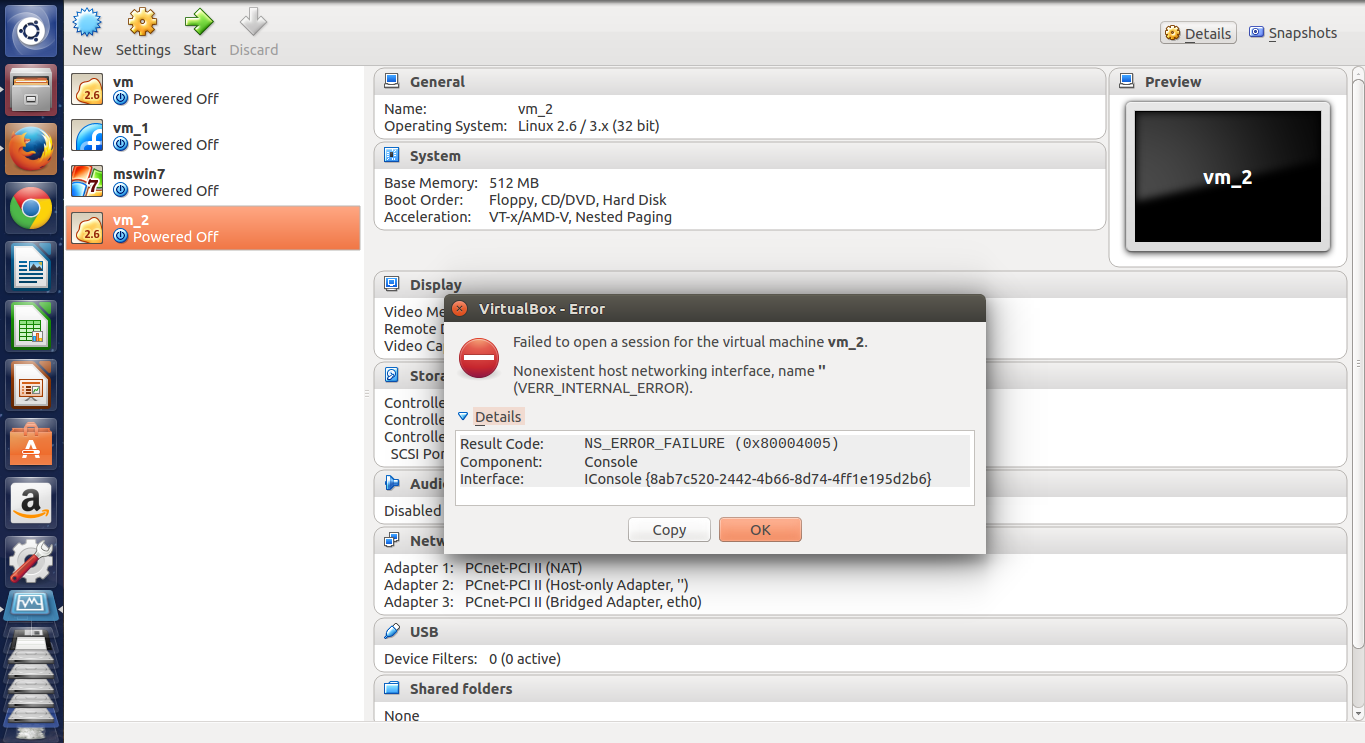Click the Base Memory 512 MB value

click(x=514, y=183)
